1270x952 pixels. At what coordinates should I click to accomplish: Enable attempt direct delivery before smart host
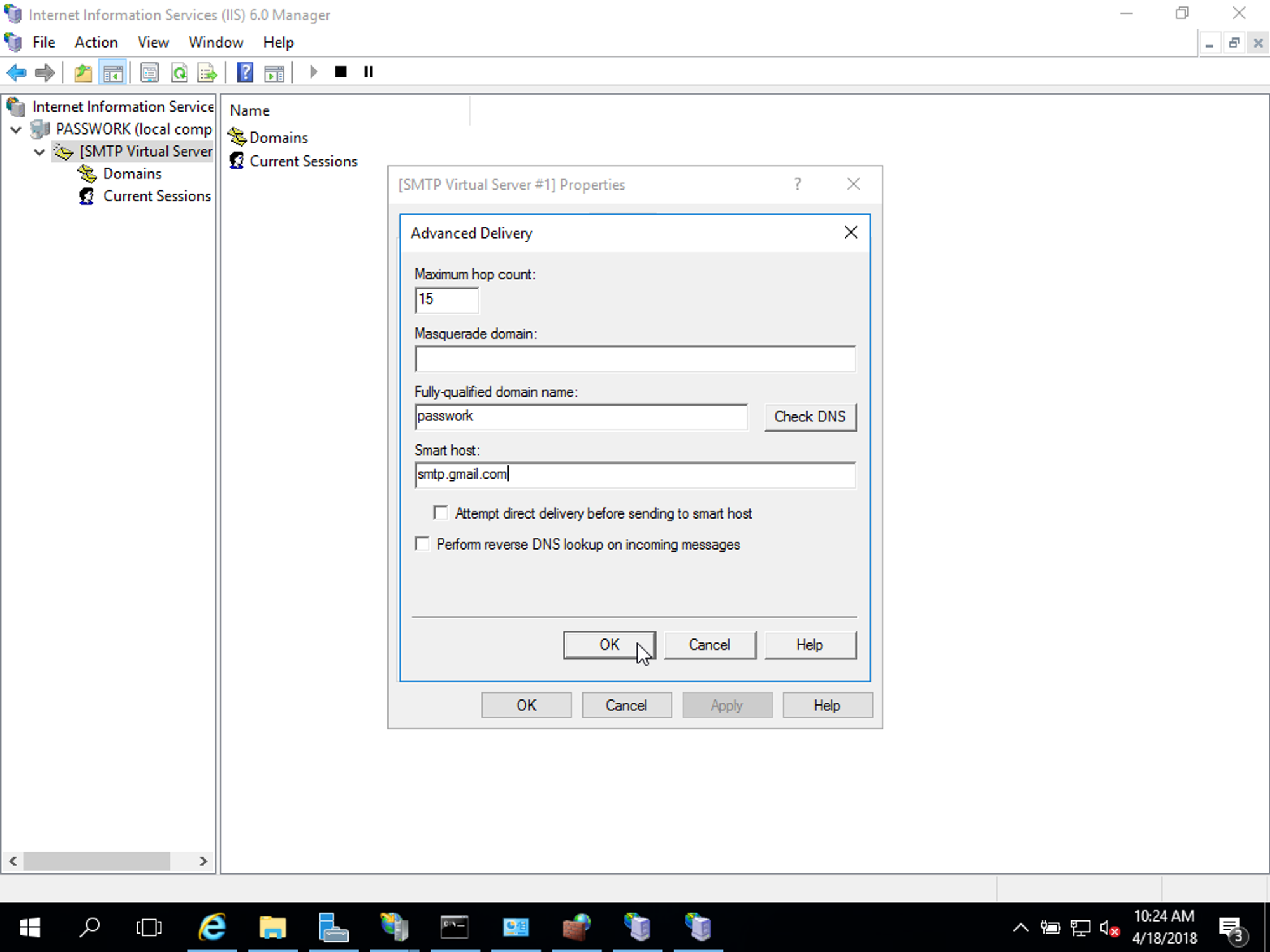pyautogui.click(x=440, y=512)
